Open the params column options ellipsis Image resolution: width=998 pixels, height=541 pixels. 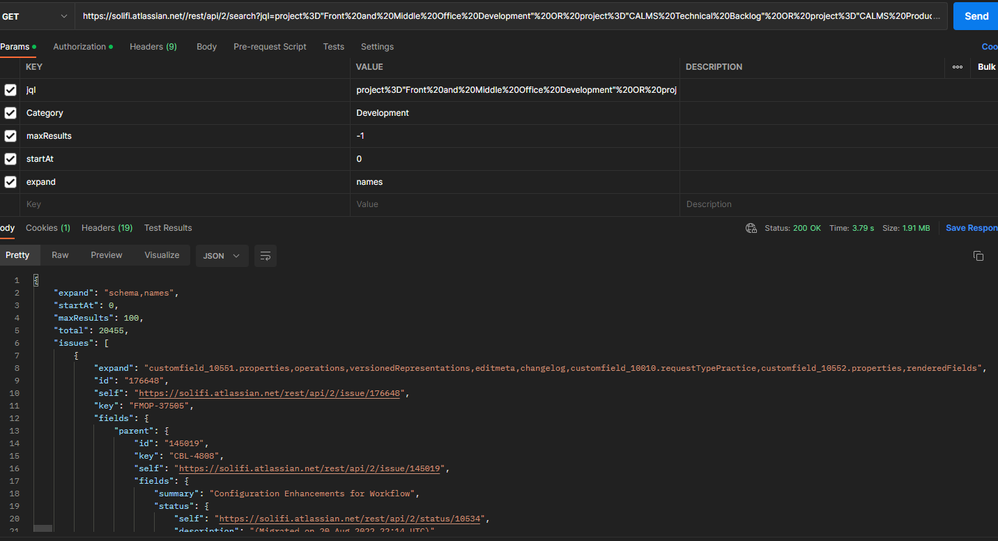coord(957,67)
